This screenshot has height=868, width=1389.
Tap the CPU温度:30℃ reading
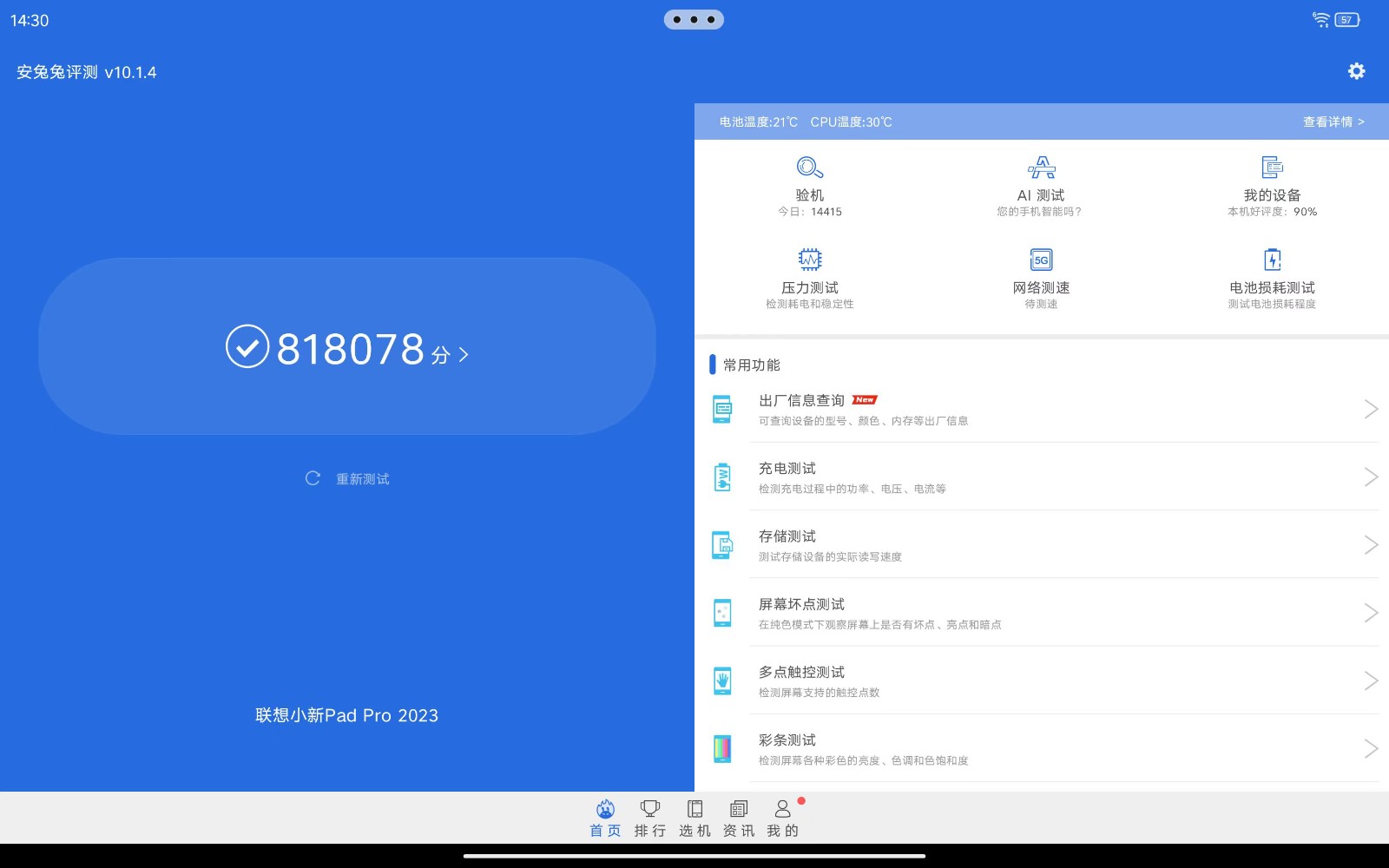(851, 122)
